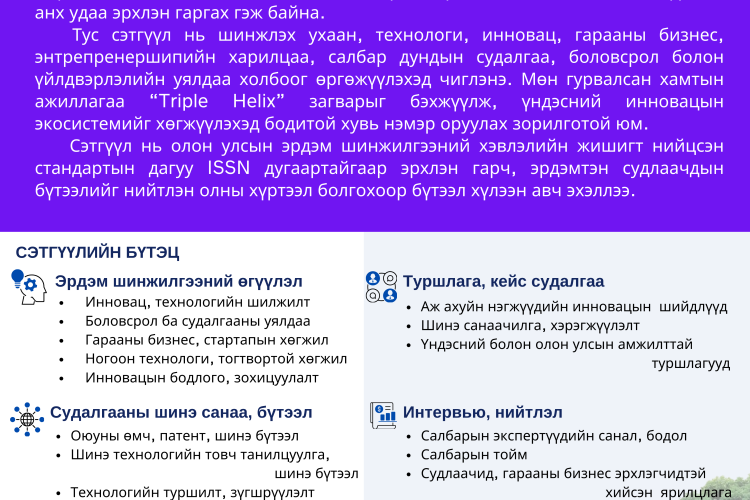Click bullet Салбарын экспертүүдийн санал, бодол
The image size is (750, 500).
click(x=554, y=435)
